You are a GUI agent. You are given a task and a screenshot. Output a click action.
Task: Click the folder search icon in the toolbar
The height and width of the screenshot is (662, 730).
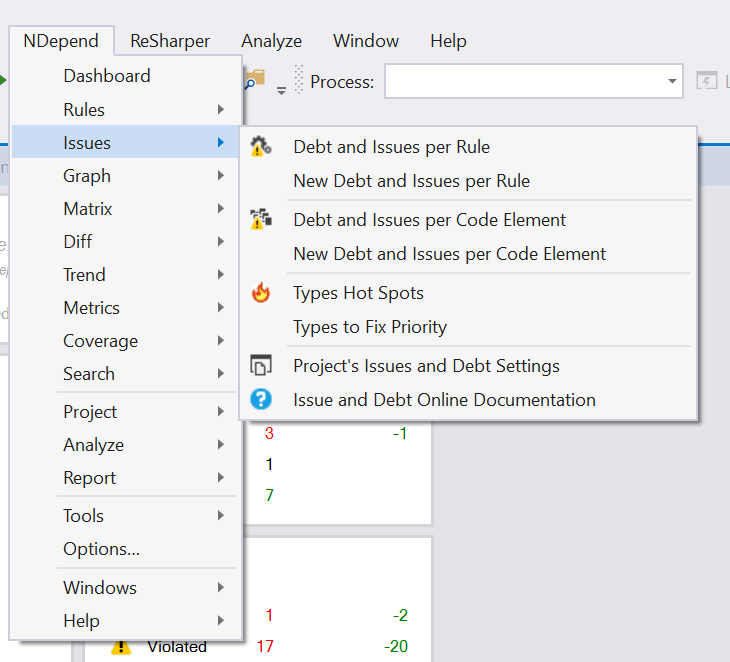pos(255,80)
